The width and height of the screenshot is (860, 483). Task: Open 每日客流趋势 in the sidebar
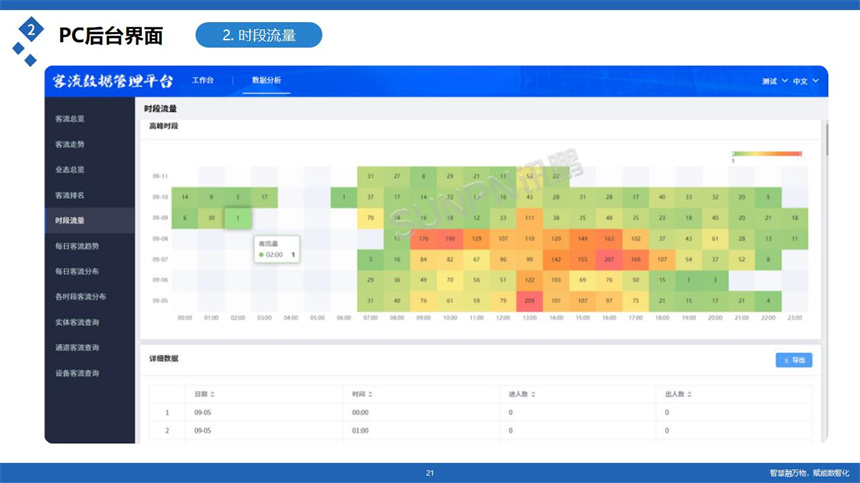pos(77,246)
